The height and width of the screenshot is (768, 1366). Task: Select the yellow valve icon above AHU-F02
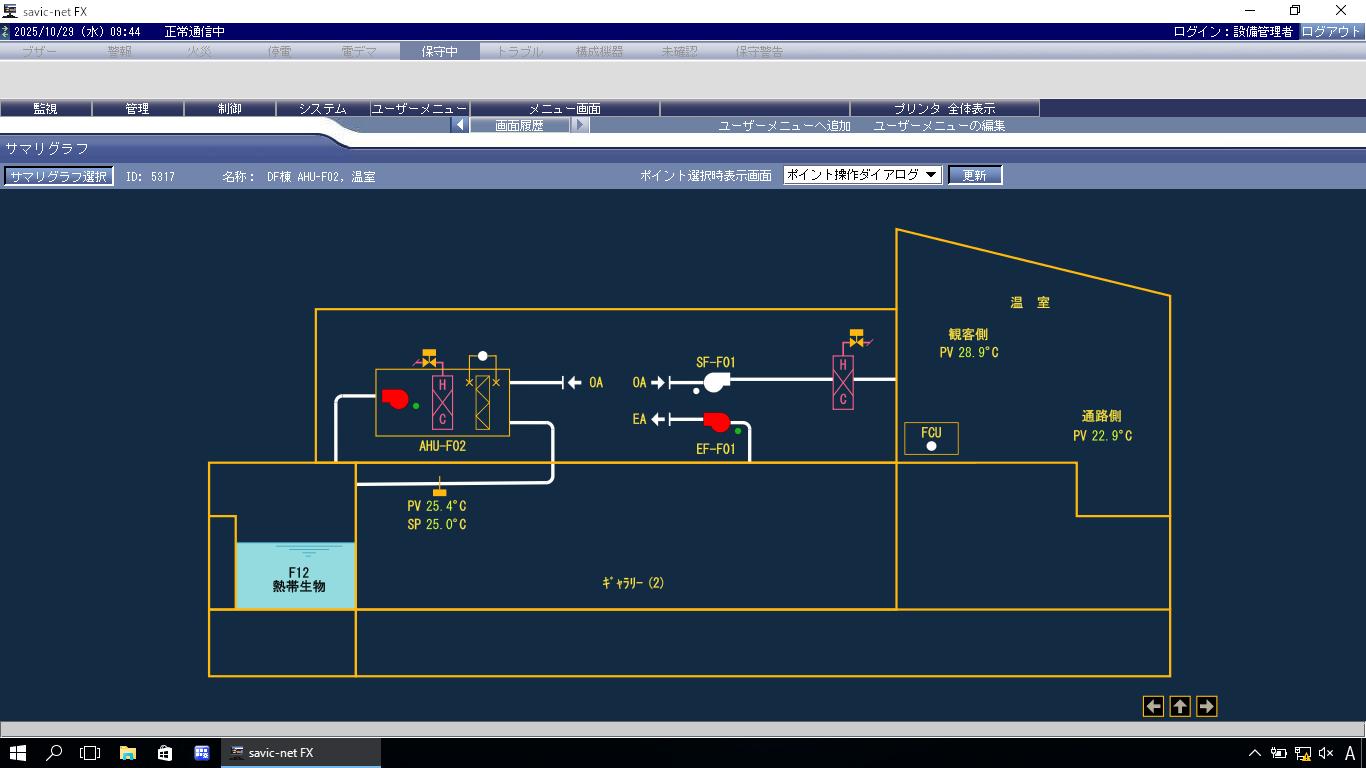(x=430, y=357)
